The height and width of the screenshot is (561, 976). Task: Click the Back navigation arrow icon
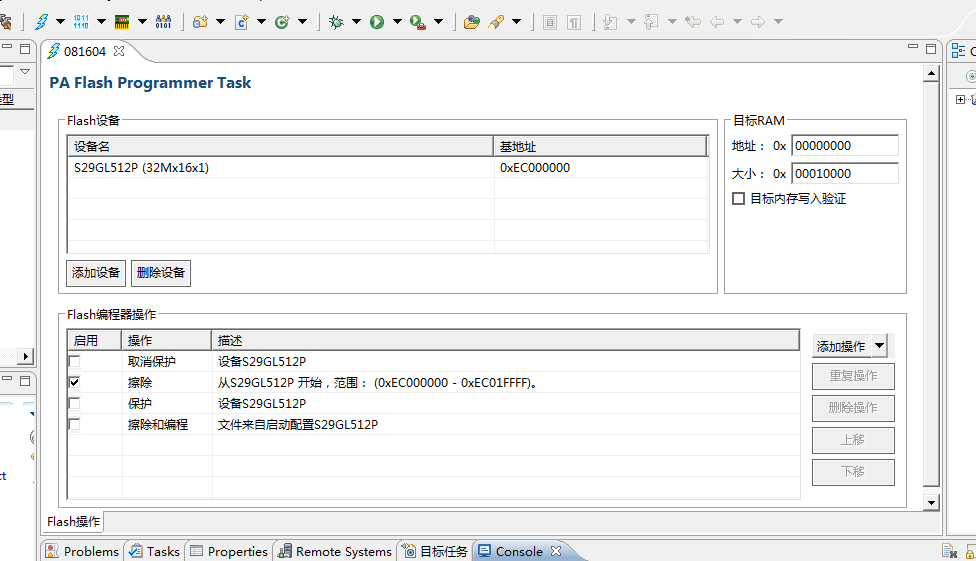[717, 22]
